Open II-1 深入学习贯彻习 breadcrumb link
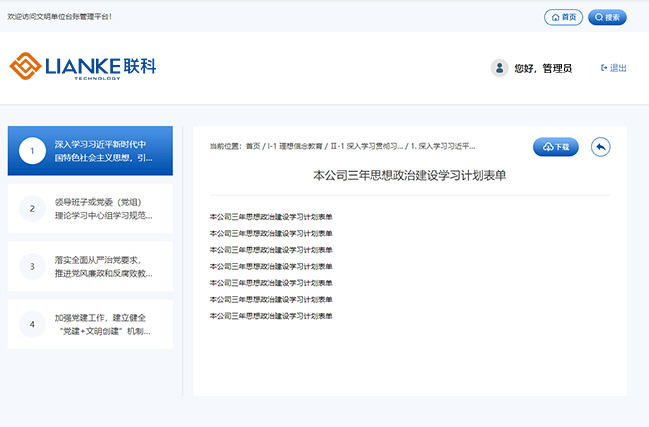 pyautogui.click(x=367, y=146)
